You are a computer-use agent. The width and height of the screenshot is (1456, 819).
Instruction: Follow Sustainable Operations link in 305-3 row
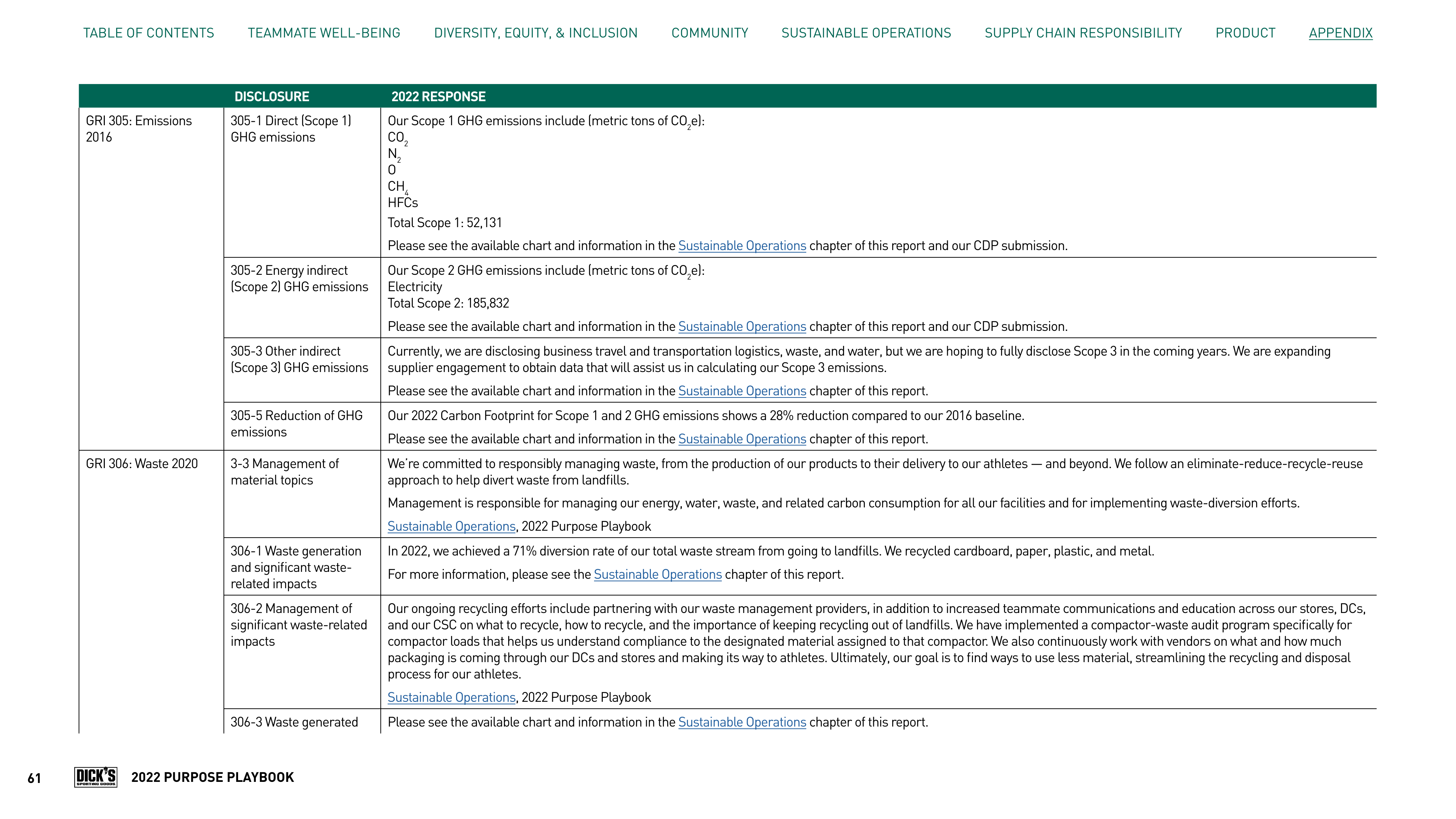[742, 391]
